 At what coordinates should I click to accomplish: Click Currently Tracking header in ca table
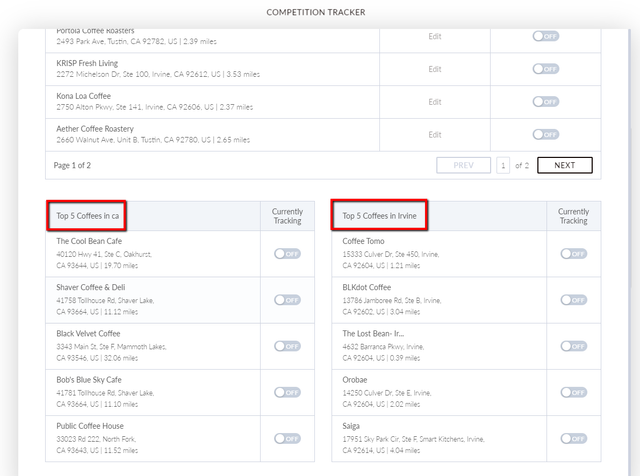287,216
